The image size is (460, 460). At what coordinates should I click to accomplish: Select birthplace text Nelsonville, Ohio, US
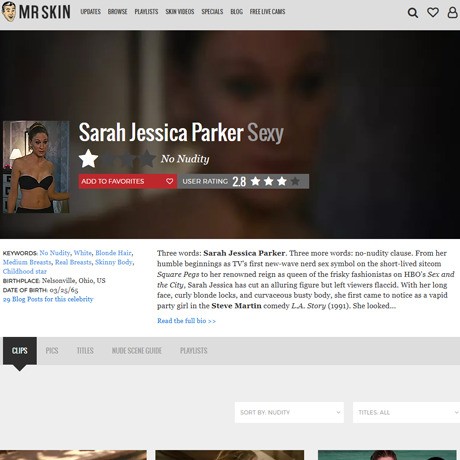click(x=74, y=280)
